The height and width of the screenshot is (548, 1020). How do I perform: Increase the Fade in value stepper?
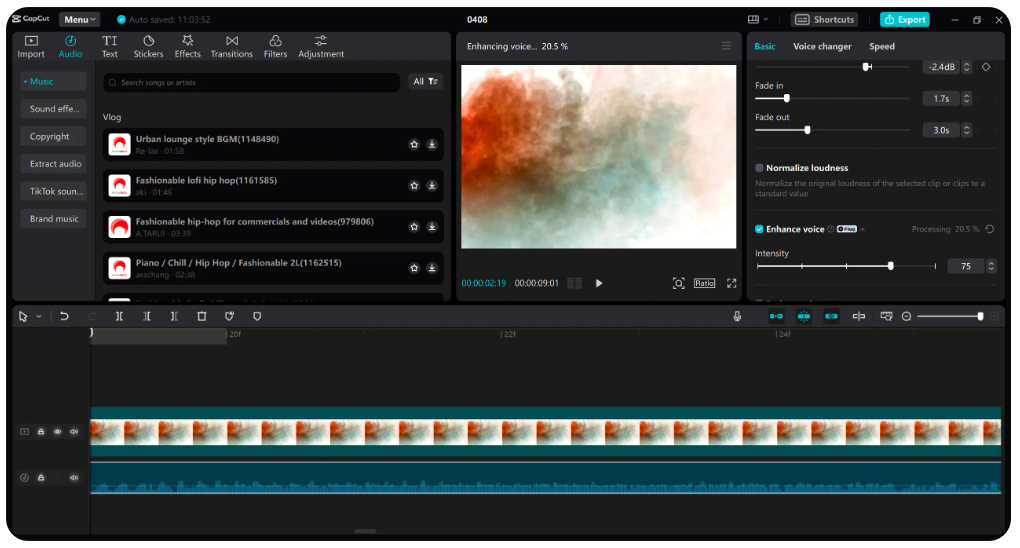967,96
